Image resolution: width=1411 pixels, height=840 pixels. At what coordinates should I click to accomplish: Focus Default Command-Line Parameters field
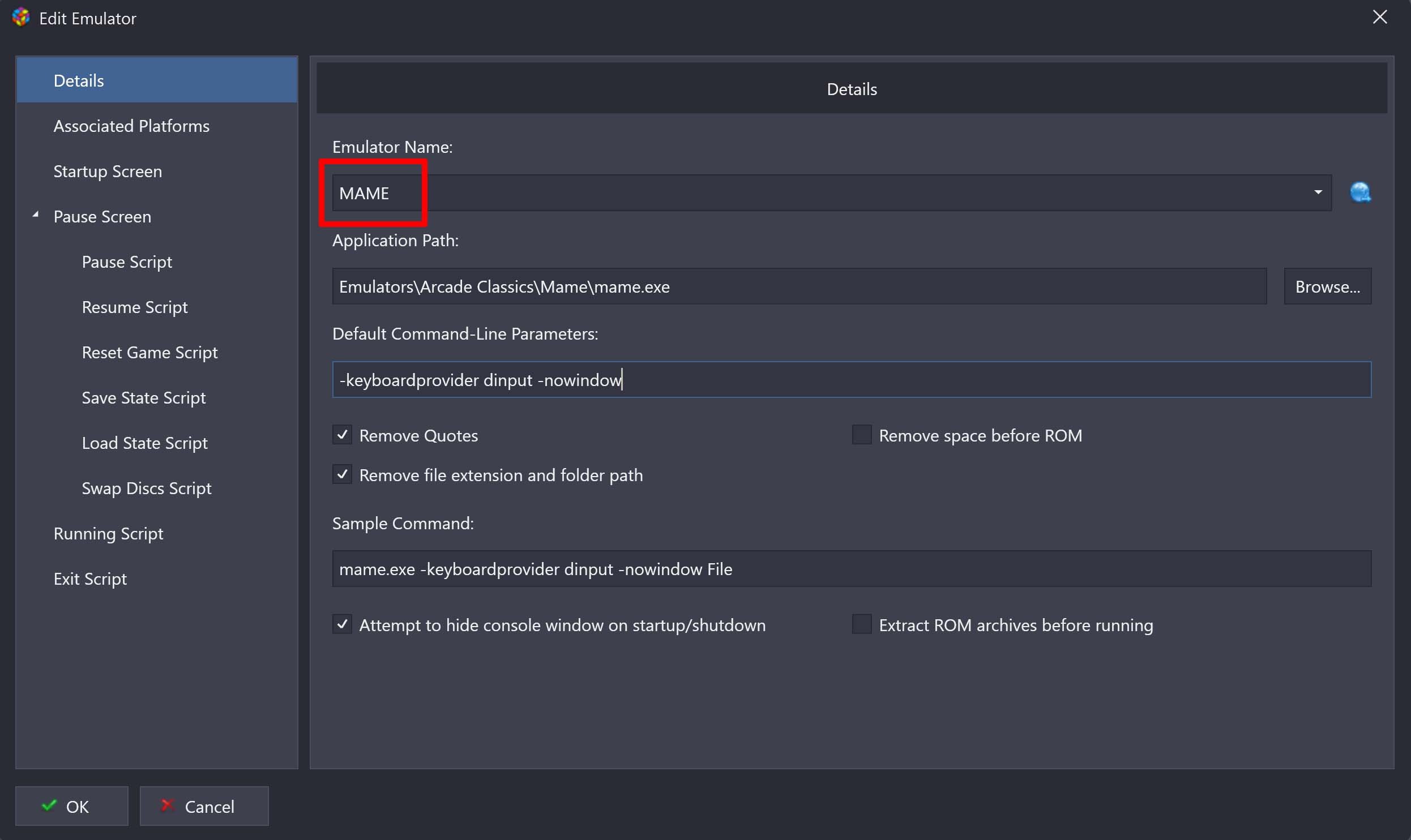pyautogui.click(x=852, y=379)
